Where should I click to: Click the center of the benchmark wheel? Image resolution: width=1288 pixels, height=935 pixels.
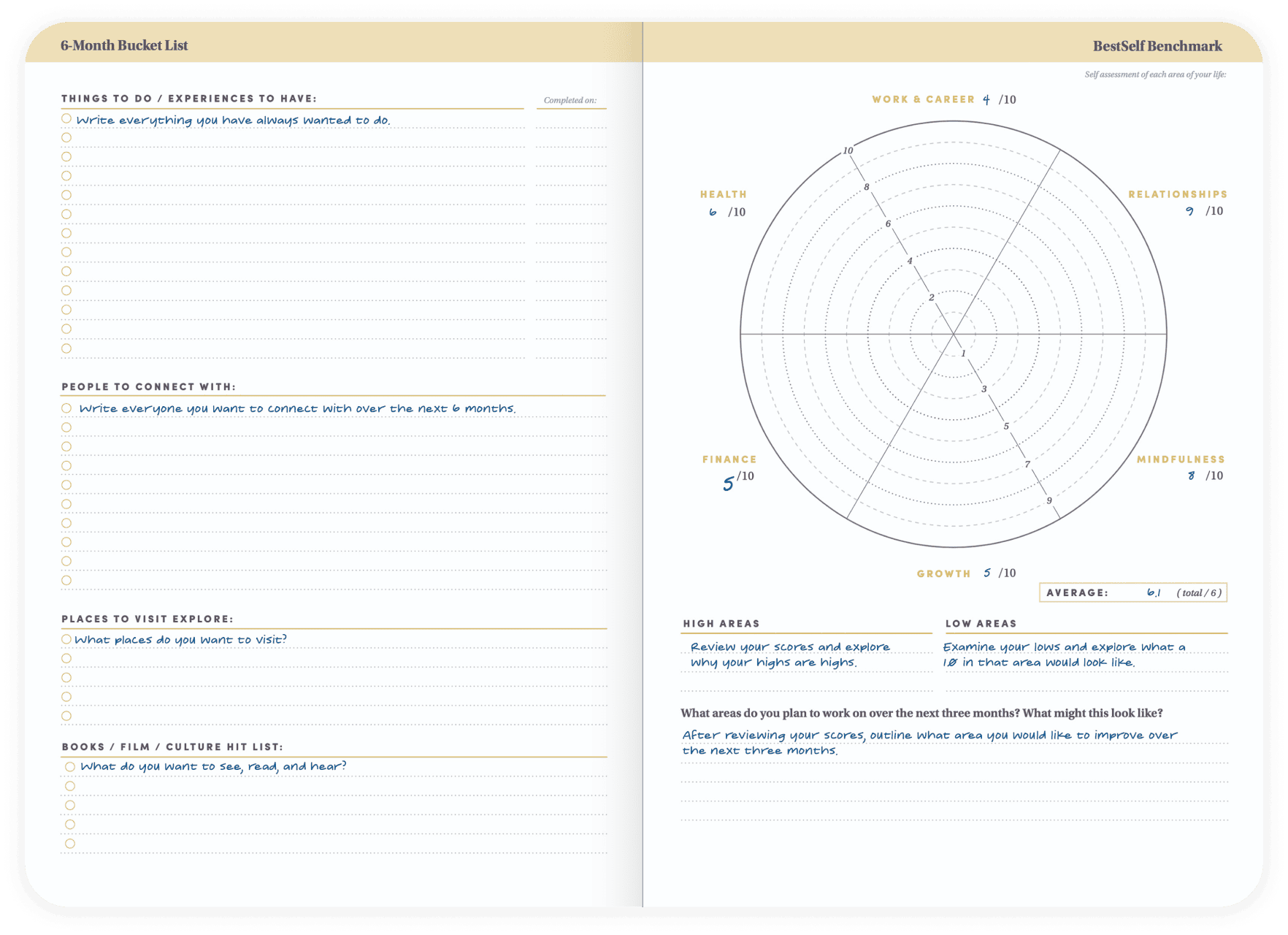point(954,334)
